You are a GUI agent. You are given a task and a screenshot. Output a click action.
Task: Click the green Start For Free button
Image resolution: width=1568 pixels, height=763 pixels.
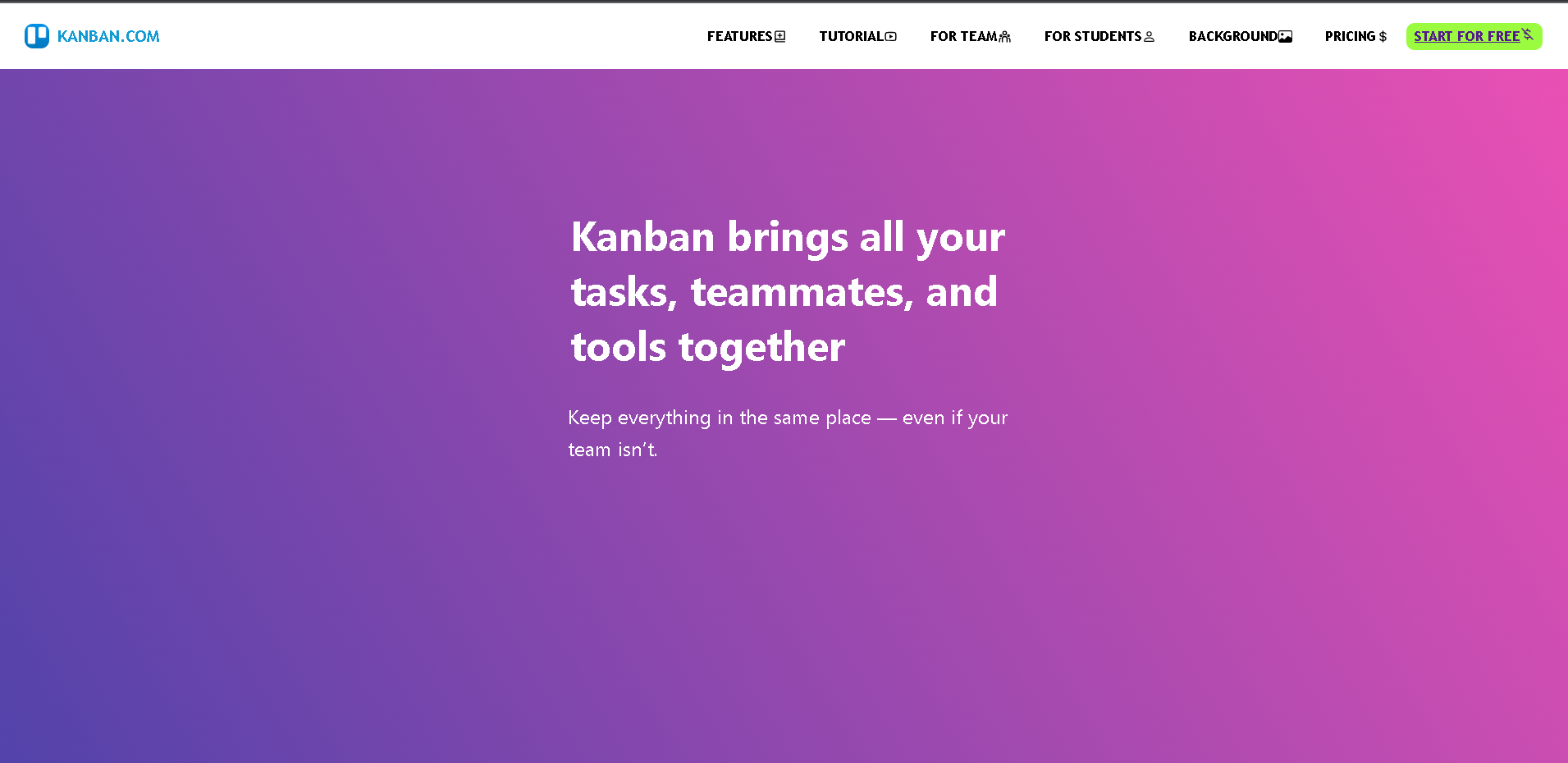click(1474, 36)
